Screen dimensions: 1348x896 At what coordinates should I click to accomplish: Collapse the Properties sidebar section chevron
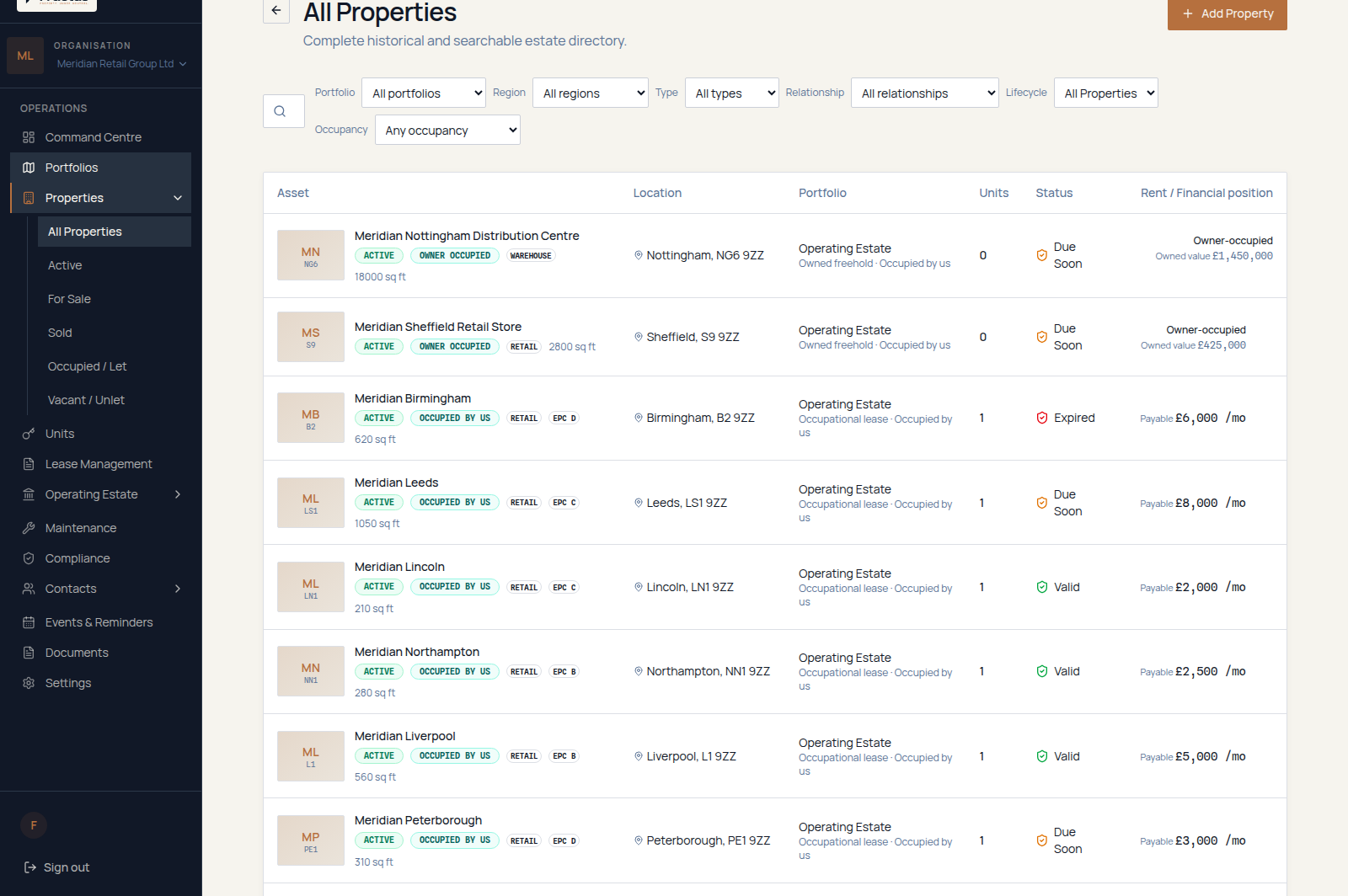[178, 198]
